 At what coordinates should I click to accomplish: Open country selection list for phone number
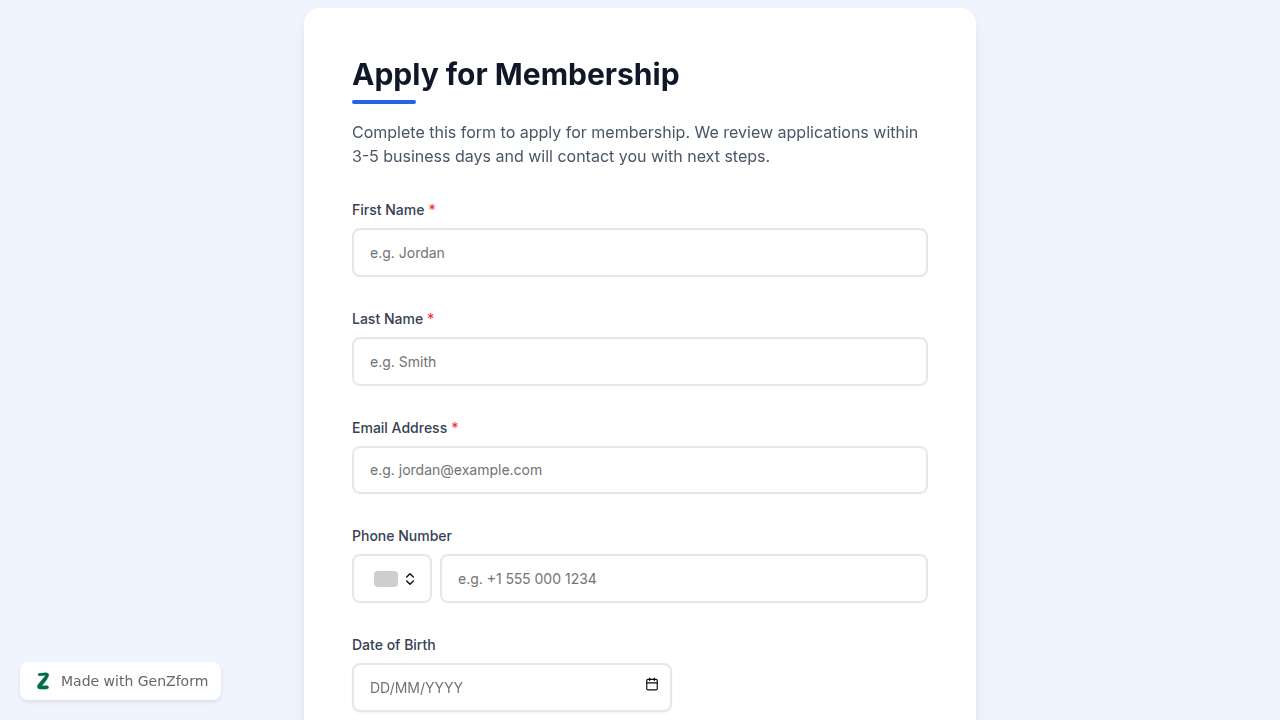click(x=391, y=578)
